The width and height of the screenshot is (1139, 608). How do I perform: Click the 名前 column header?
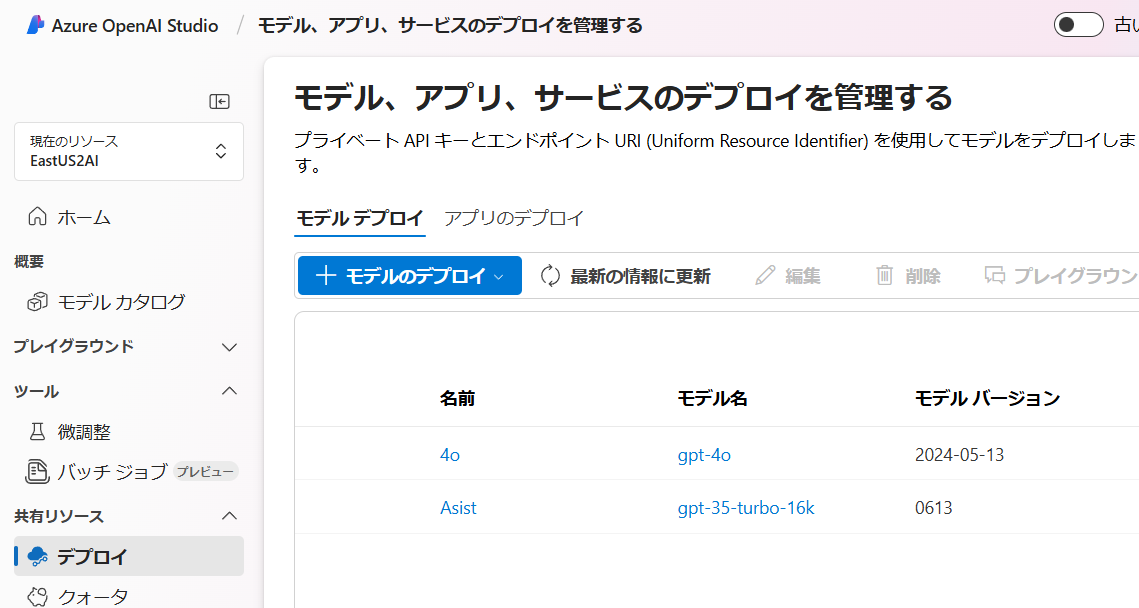pyautogui.click(x=457, y=398)
